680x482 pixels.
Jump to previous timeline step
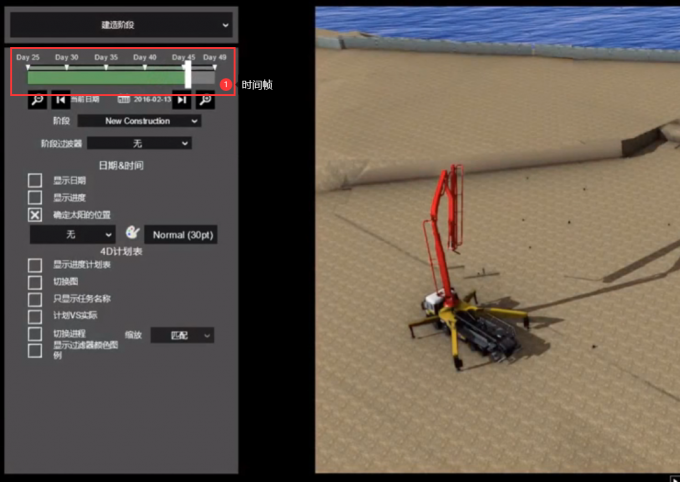[61, 100]
